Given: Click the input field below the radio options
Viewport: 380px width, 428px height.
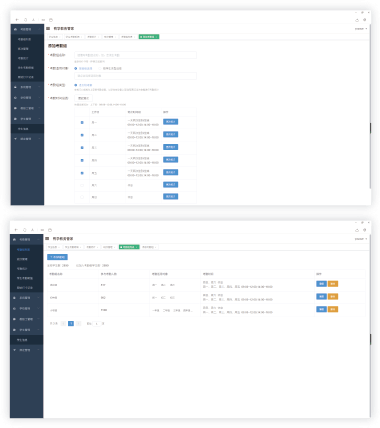Looking at the screenshot, I should click(135, 76).
